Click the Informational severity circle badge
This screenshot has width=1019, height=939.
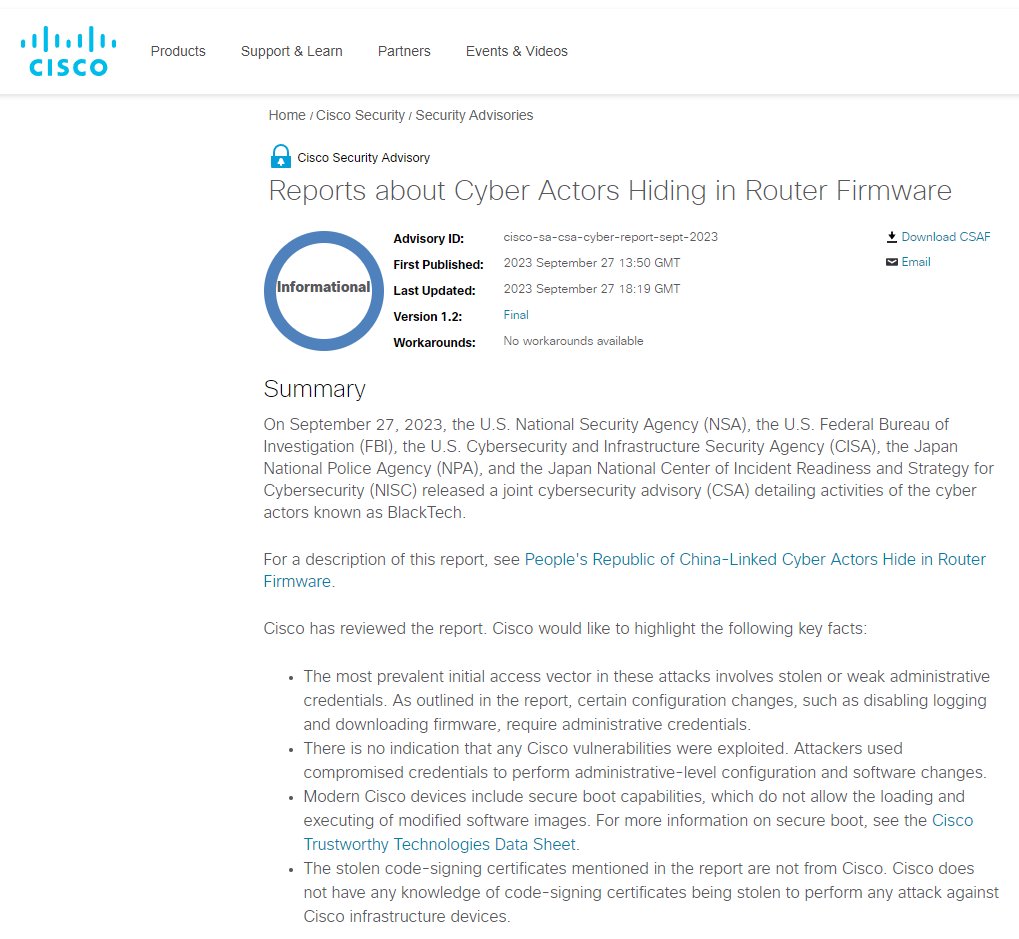coord(324,290)
